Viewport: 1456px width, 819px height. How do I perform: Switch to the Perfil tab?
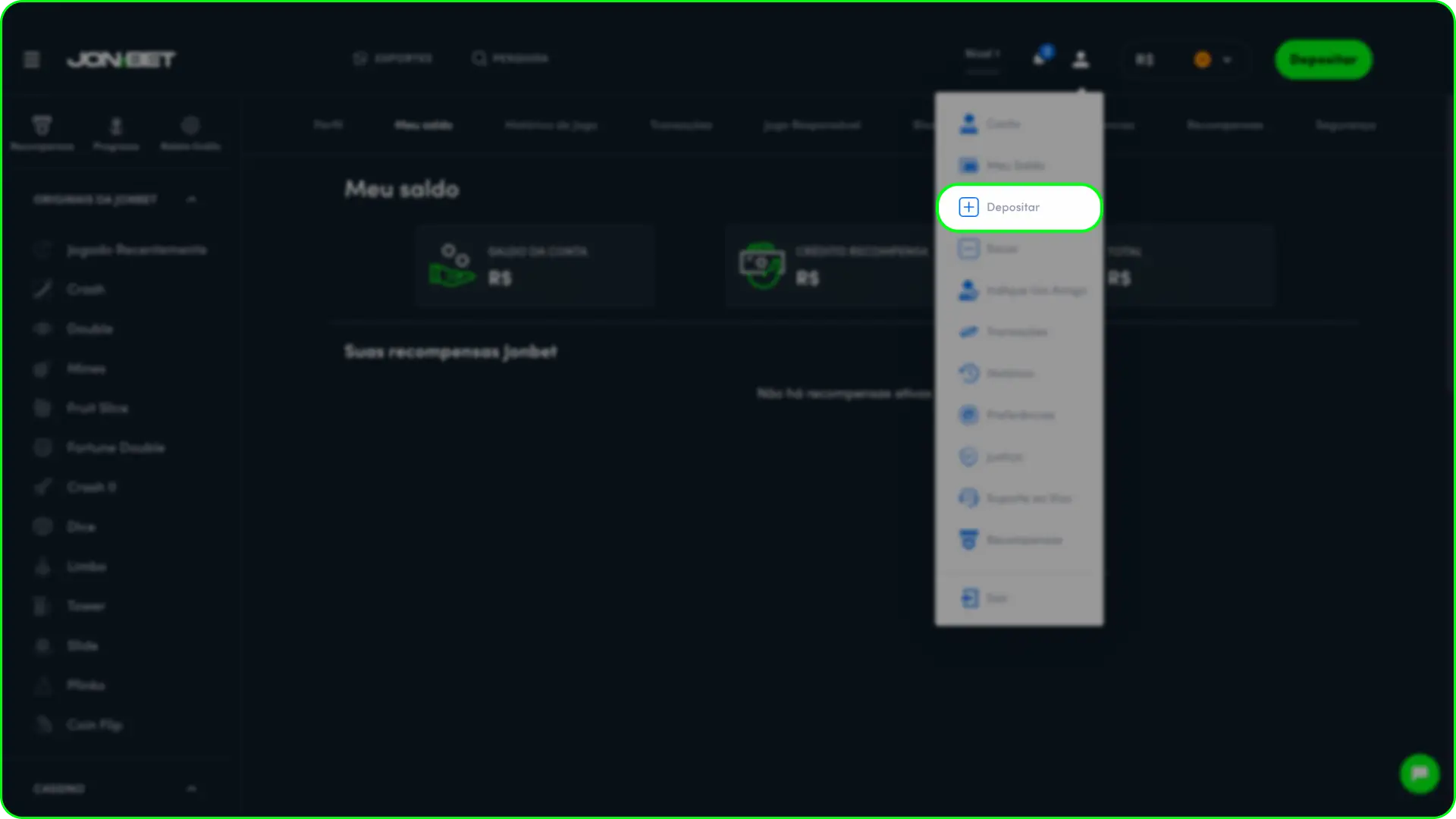(328, 124)
